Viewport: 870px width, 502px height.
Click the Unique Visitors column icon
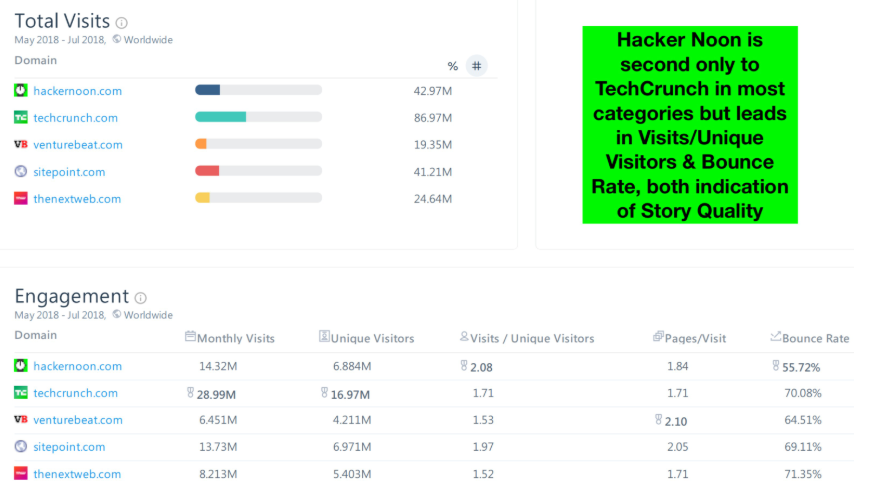pos(324,336)
